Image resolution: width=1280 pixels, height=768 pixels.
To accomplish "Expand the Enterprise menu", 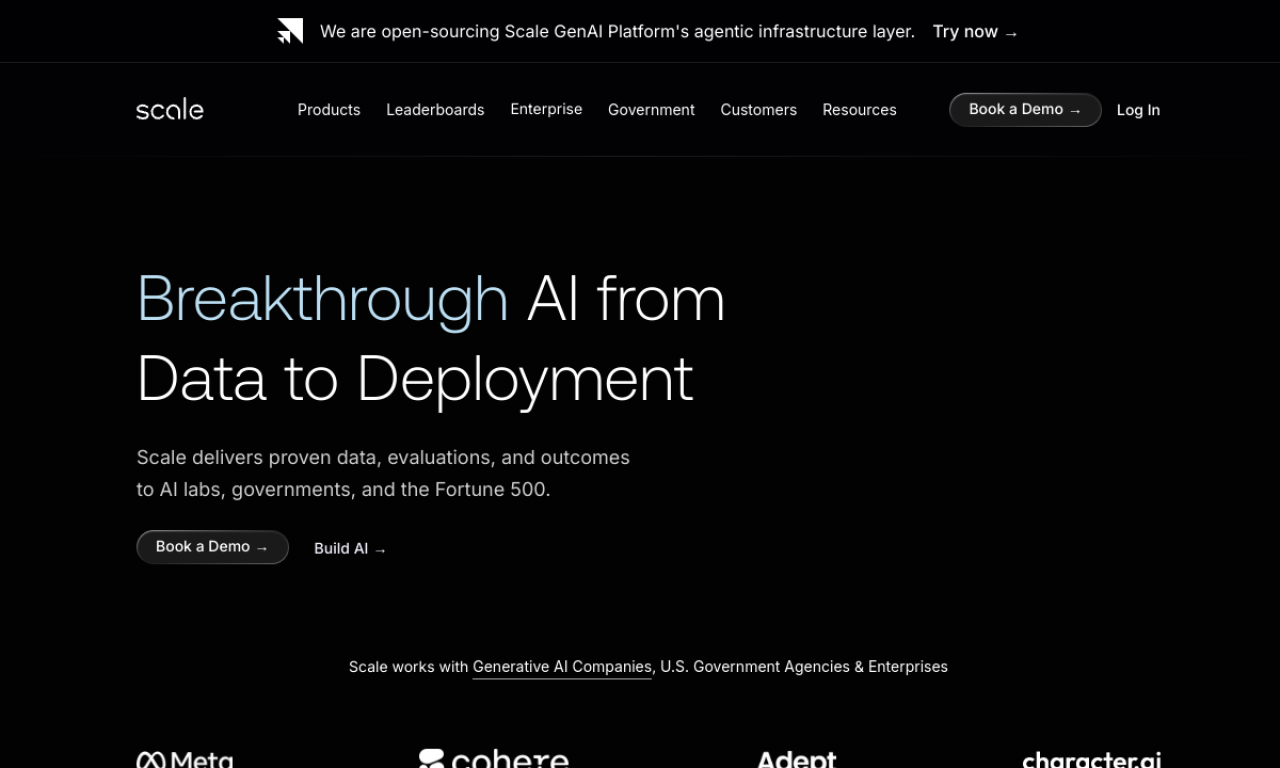I will pyautogui.click(x=546, y=109).
